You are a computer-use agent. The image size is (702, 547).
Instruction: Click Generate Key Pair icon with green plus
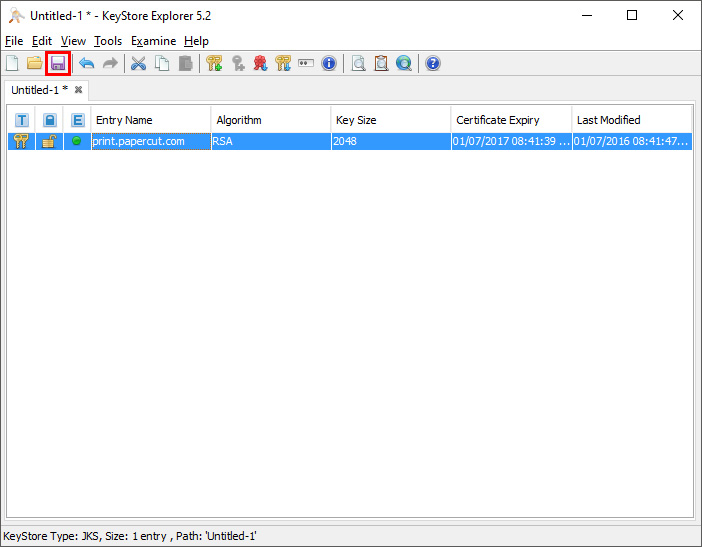[214, 63]
